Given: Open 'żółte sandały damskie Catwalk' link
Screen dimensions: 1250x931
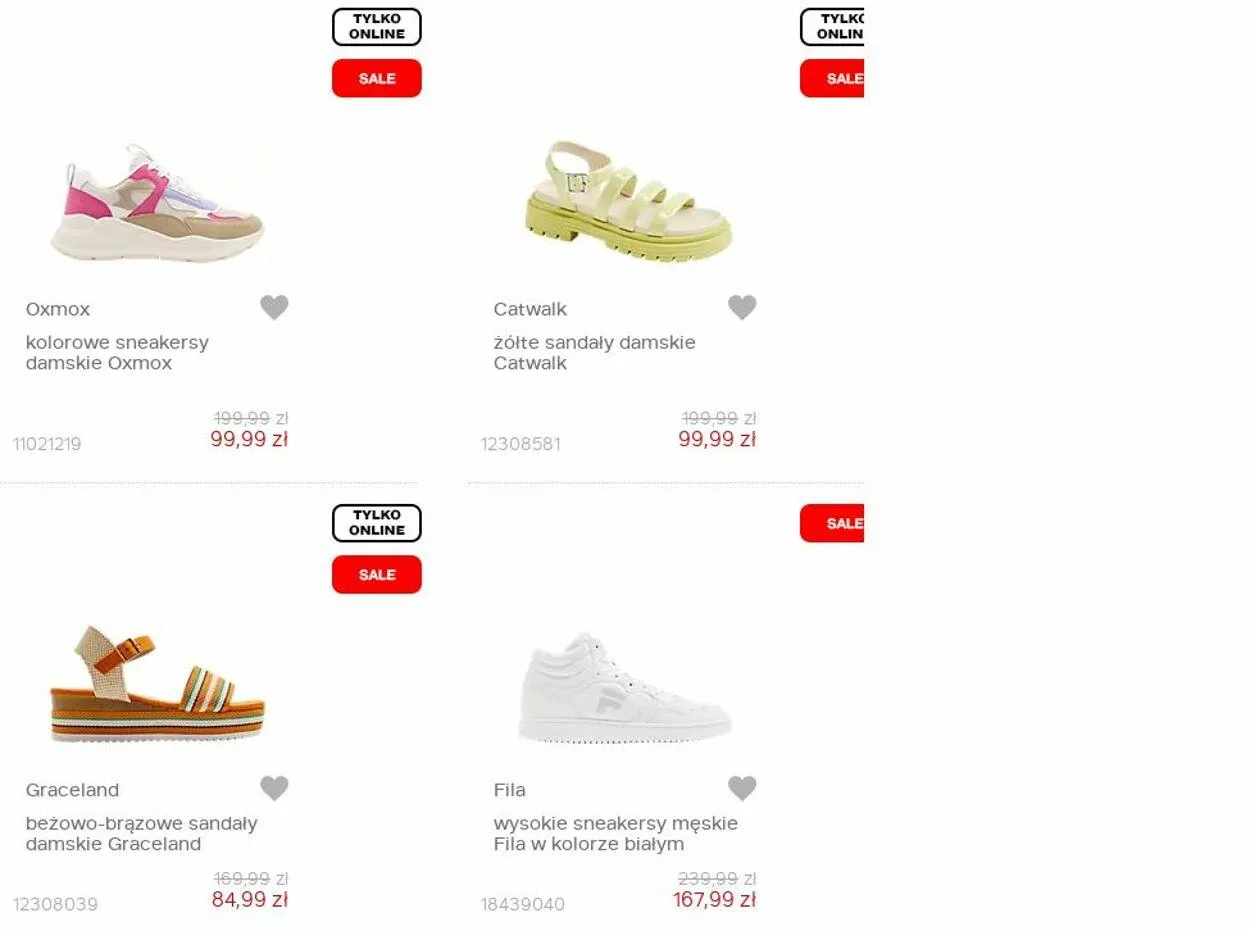Looking at the screenshot, I should [594, 352].
